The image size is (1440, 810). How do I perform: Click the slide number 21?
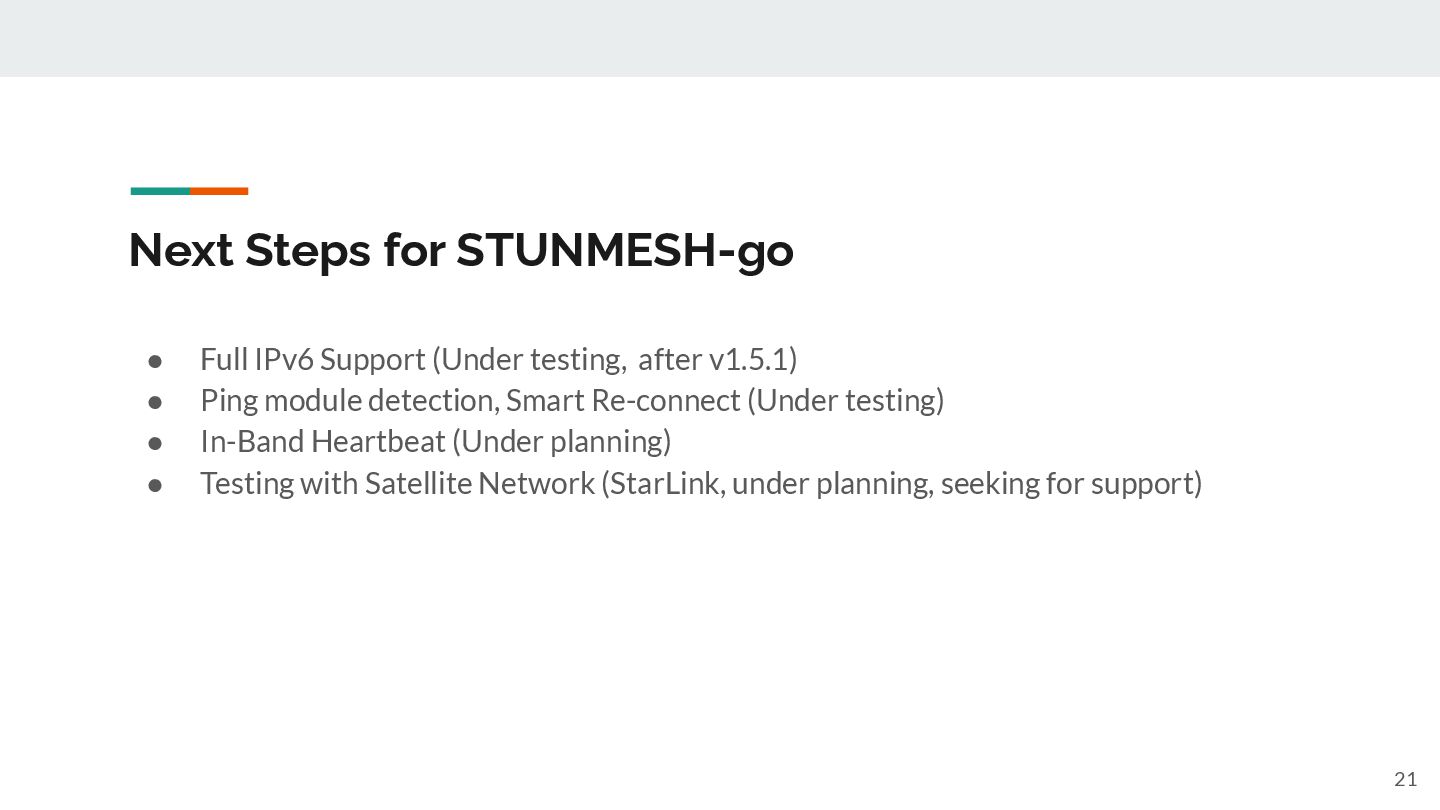point(1405,780)
